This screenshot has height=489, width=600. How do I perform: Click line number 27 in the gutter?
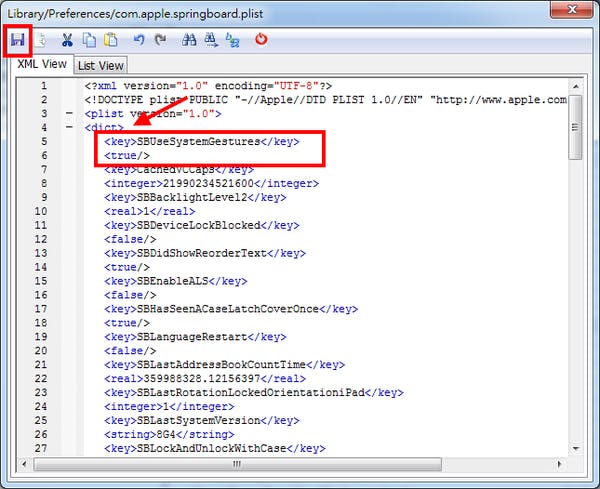41,448
